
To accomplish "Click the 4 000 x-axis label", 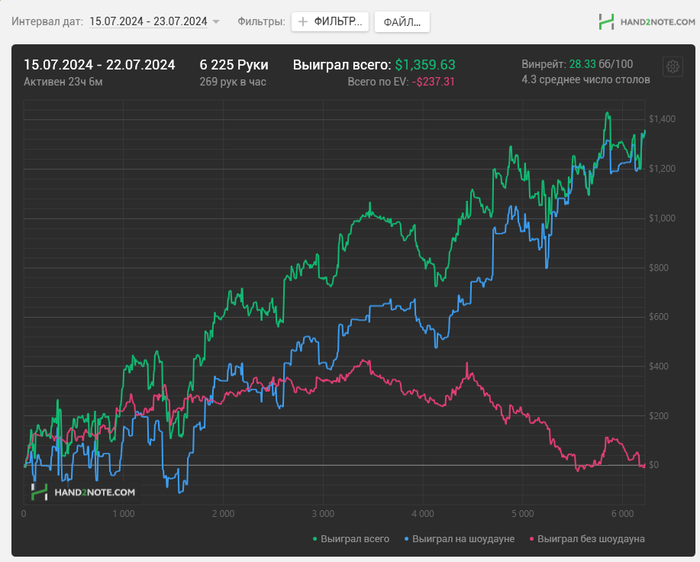I will (x=423, y=514).
